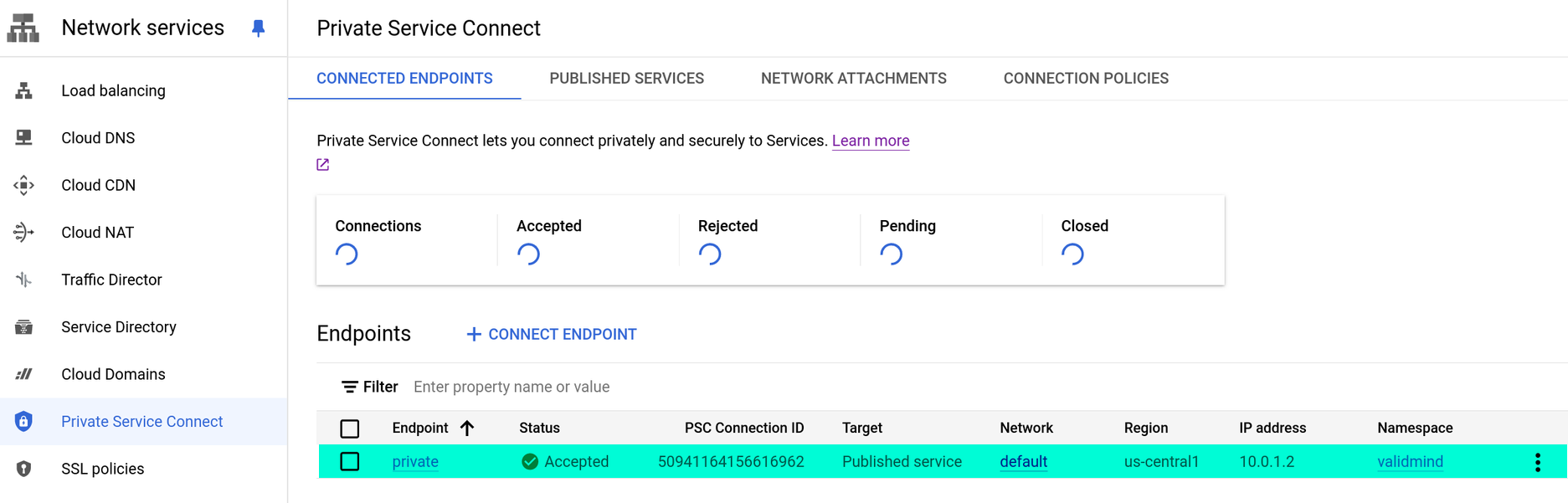Click the Connect Endpoint button
1568x503 pixels.
552,335
